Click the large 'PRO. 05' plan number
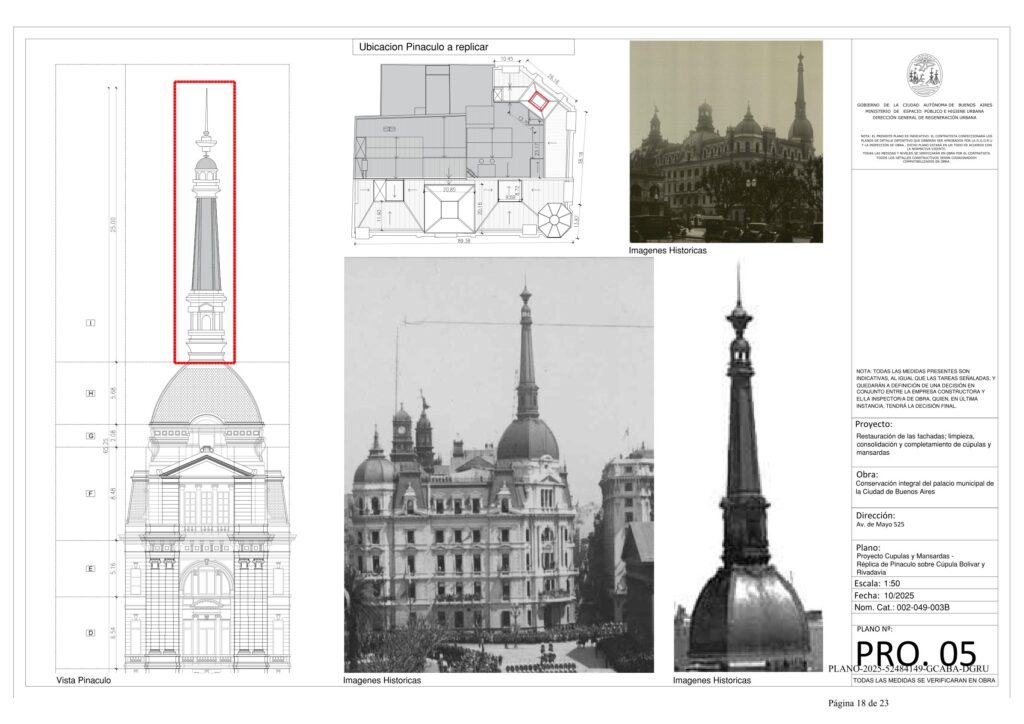The image size is (1024, 724). 916,652
